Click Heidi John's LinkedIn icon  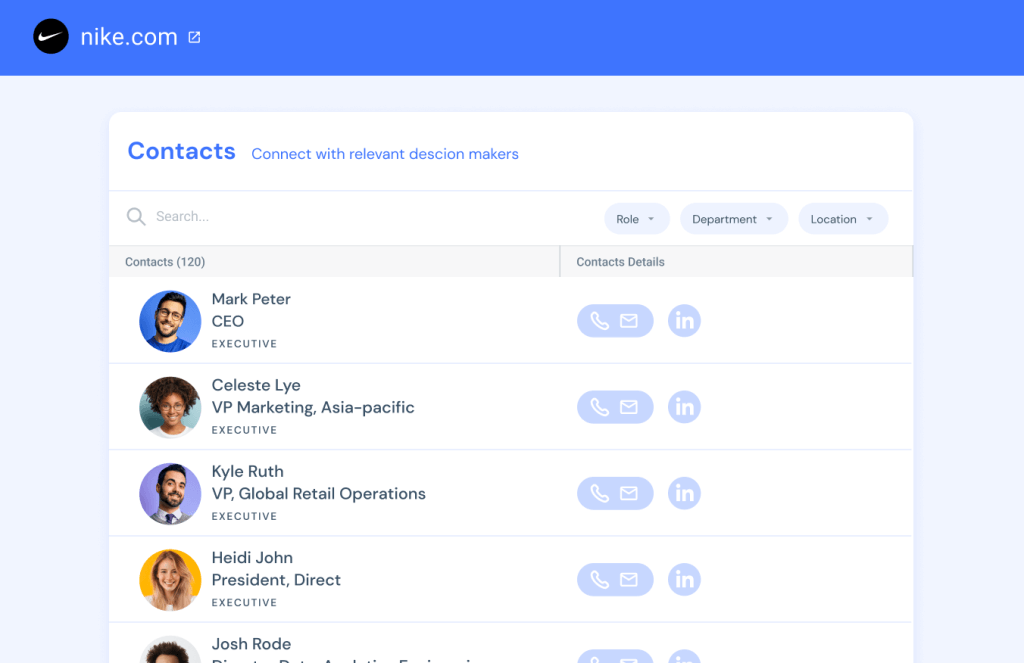tap(684, 579)
